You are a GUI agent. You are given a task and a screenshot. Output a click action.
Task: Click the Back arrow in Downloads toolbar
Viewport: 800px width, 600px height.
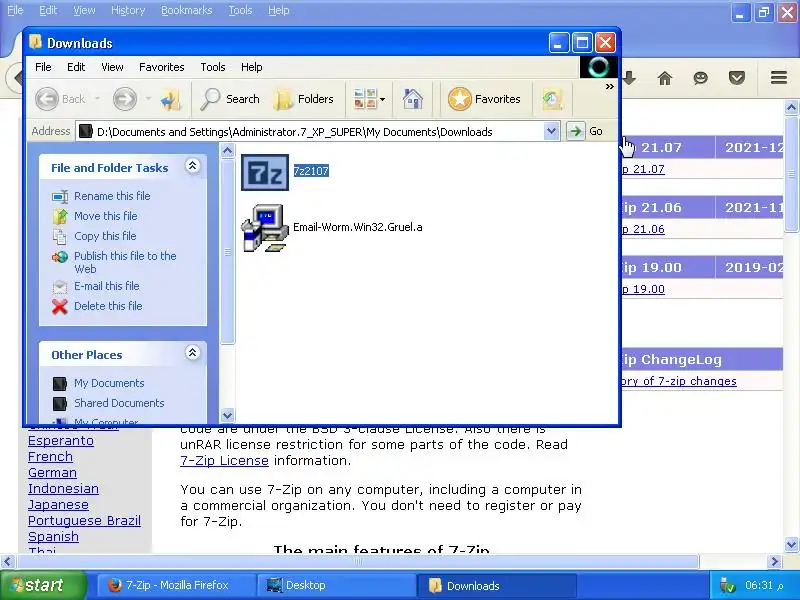pyautogui.click(x=47, y=99)
